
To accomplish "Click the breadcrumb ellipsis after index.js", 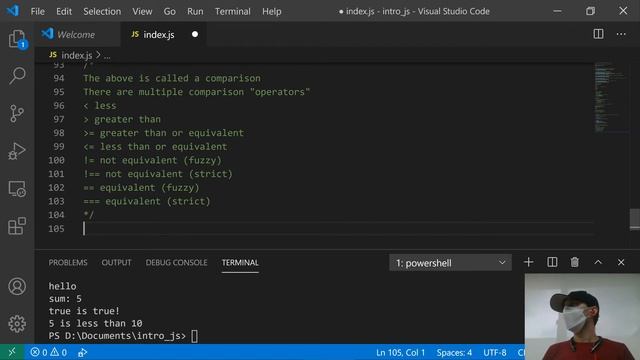I will pos(107,56).
